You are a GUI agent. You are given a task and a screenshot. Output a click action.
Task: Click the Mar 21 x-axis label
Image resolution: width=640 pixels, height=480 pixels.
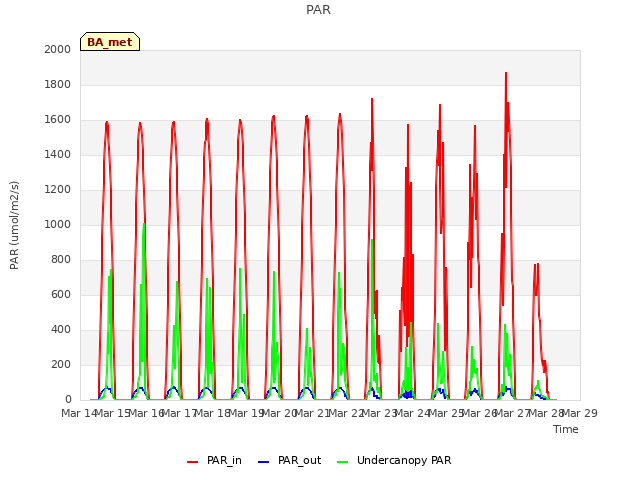(313, 413)
